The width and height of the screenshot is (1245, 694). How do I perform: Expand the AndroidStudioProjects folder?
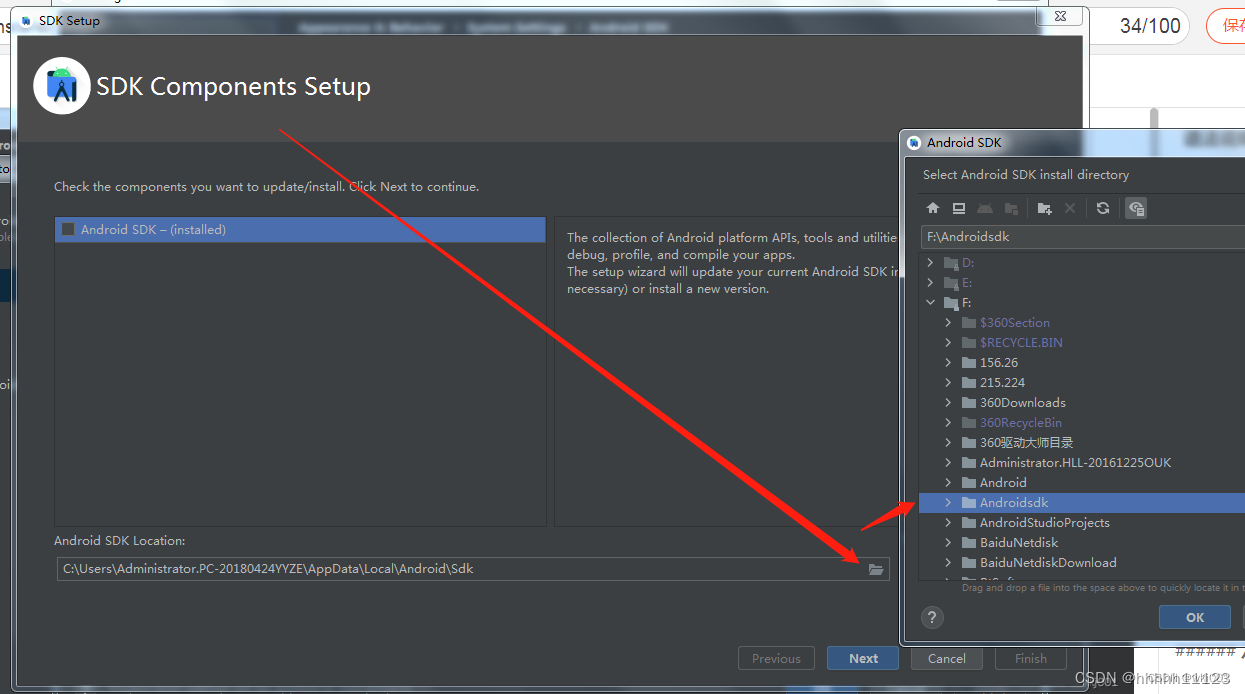[948, 523]
